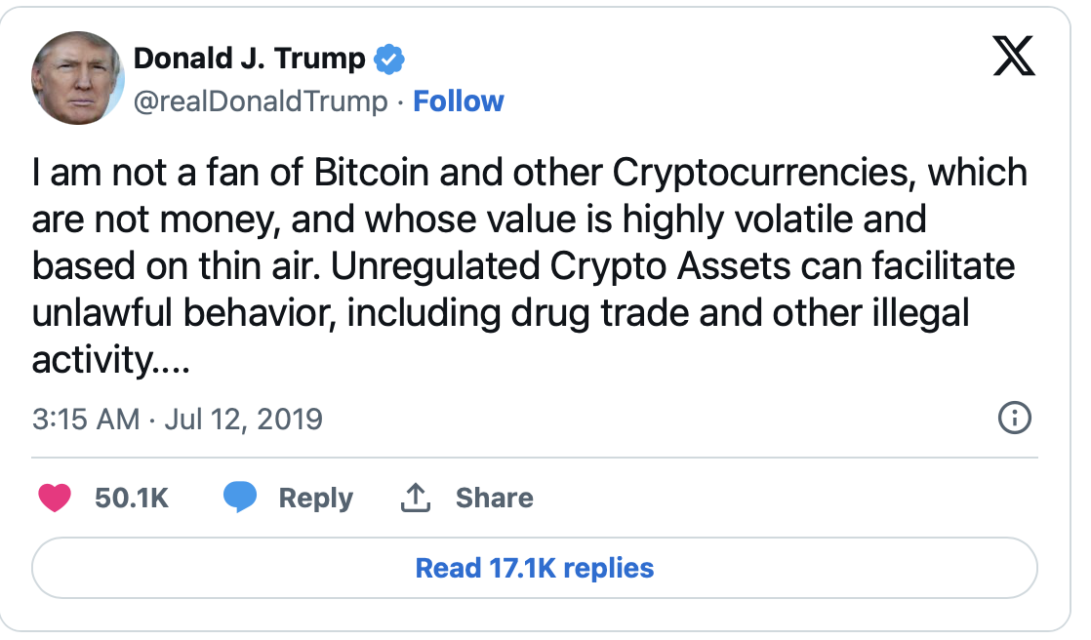This screenshot has height=640, width=1091.
Task: Open the circled info icon beside the timestamp
Action: click(1014, 418)
